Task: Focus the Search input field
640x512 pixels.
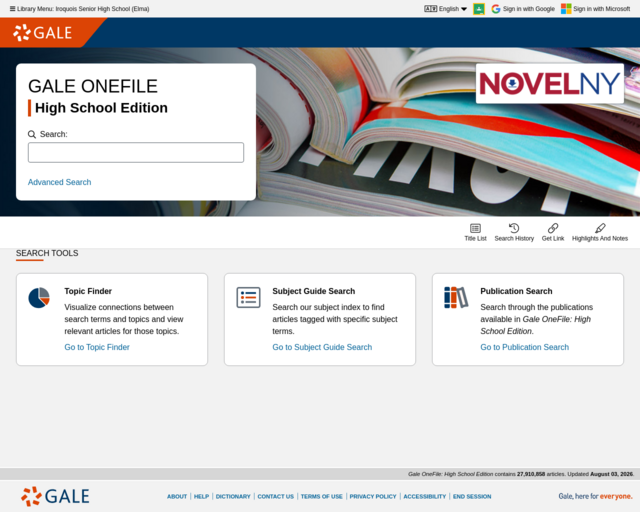Action: 136,152
